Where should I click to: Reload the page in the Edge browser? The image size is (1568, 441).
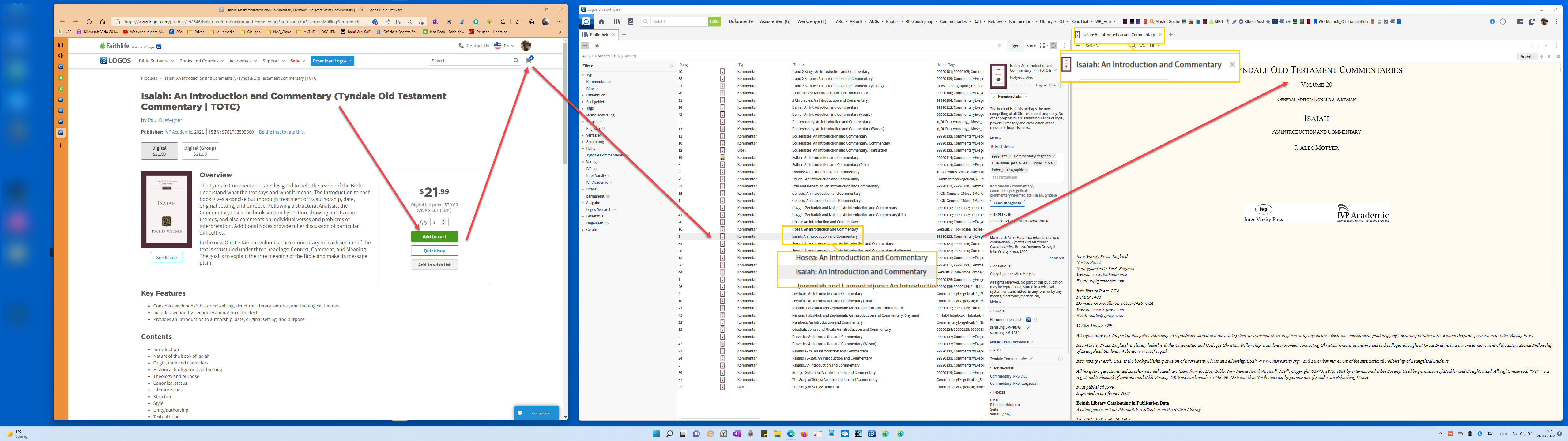coord(89,21)
